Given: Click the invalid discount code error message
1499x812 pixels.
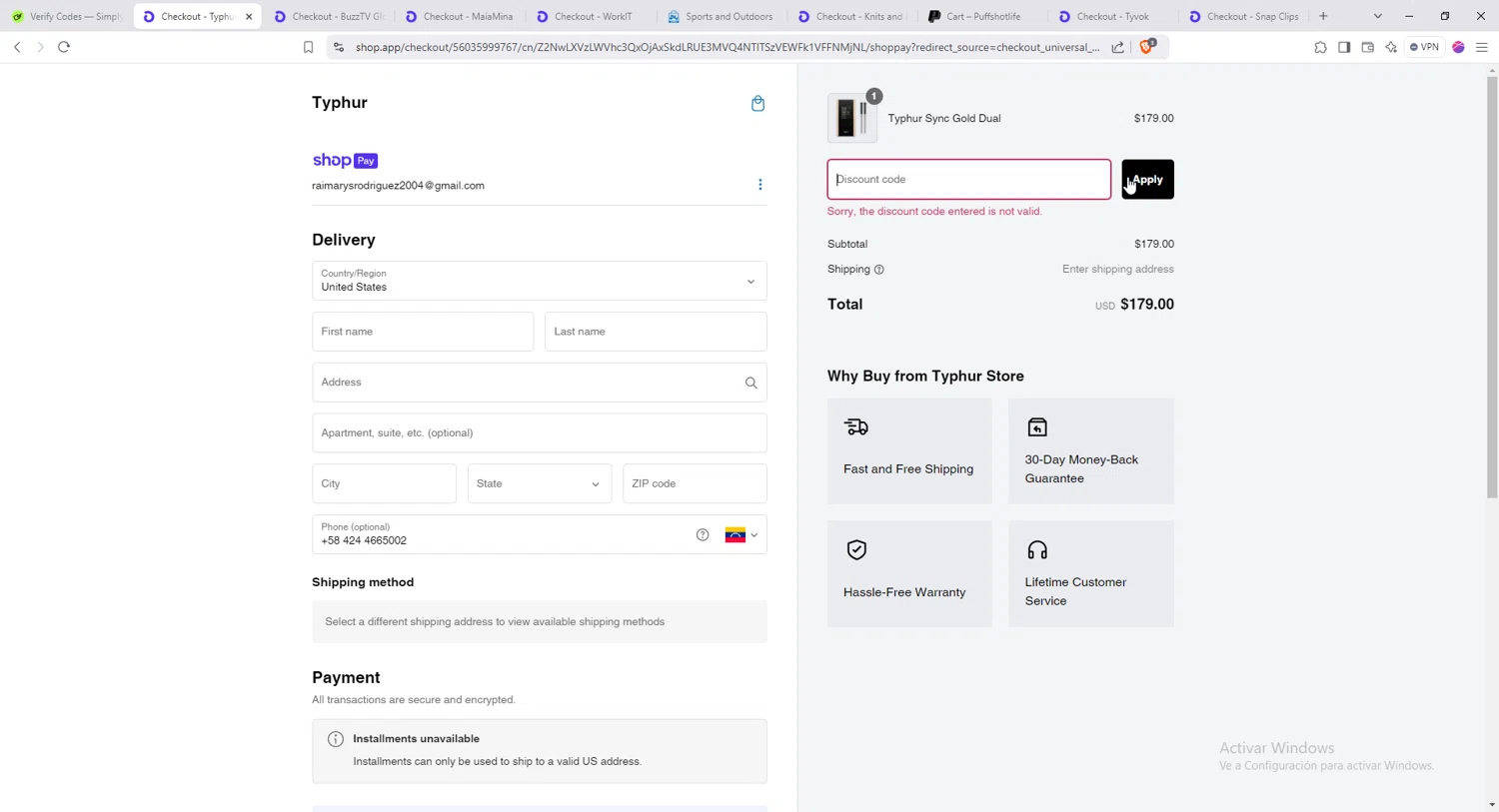Looking at the screenshot, I should tap(934, 212).
